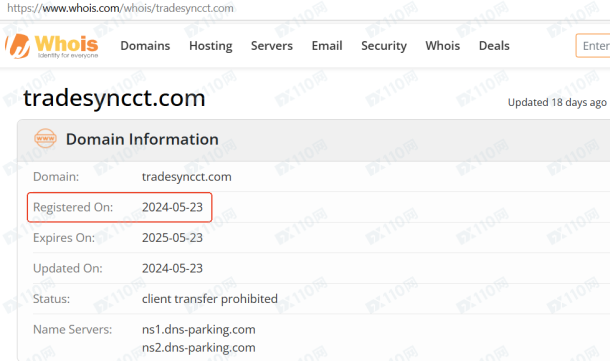
Task: Click the 'Updated On:' label
Action: pos(68,268)
